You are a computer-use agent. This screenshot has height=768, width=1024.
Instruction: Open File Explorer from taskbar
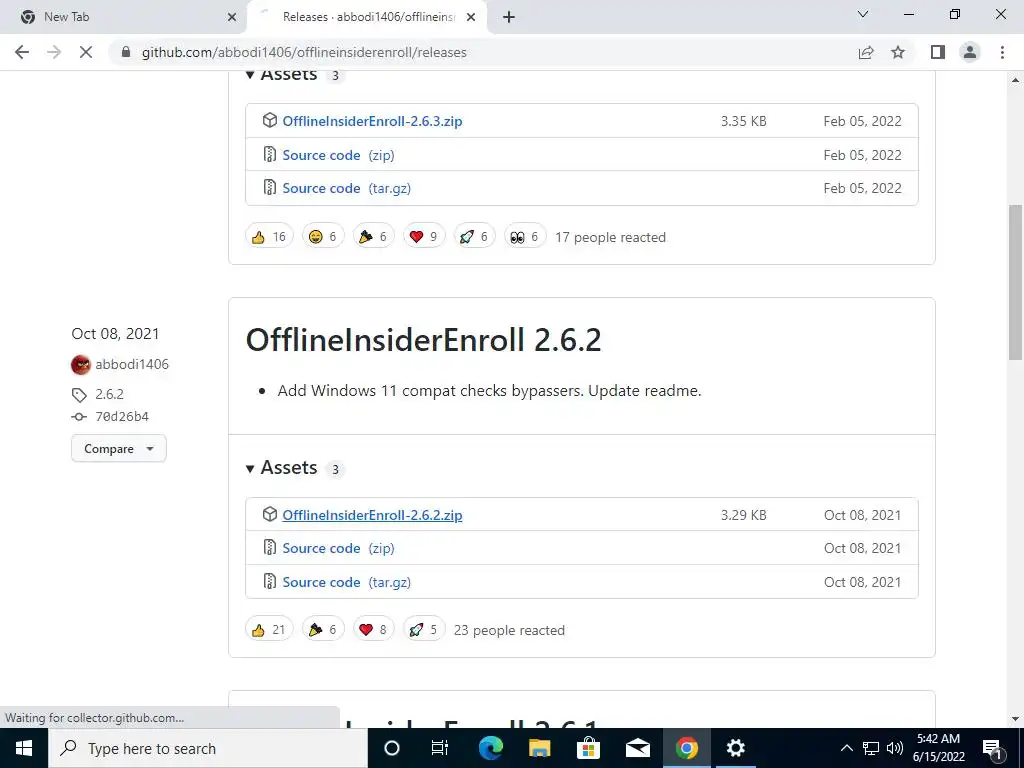pyautogui.click(x=539, y=748)
